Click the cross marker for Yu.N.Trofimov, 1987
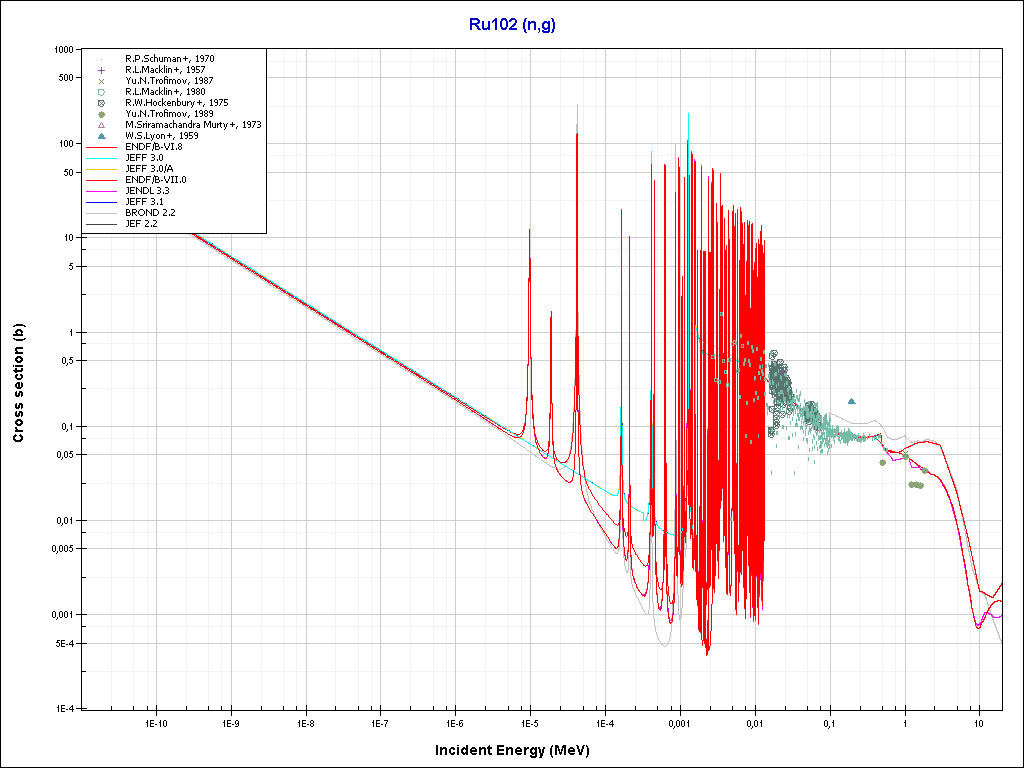 point(101,81)
